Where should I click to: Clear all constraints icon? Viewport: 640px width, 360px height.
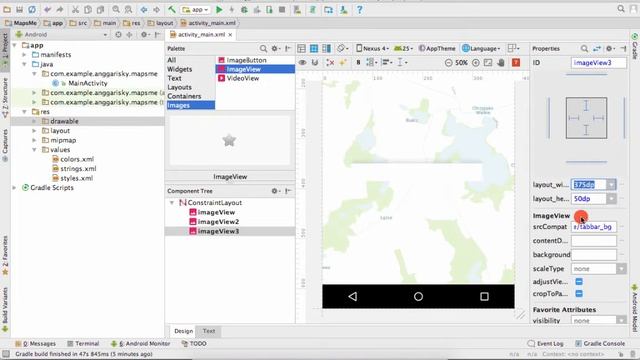[330, 62]
